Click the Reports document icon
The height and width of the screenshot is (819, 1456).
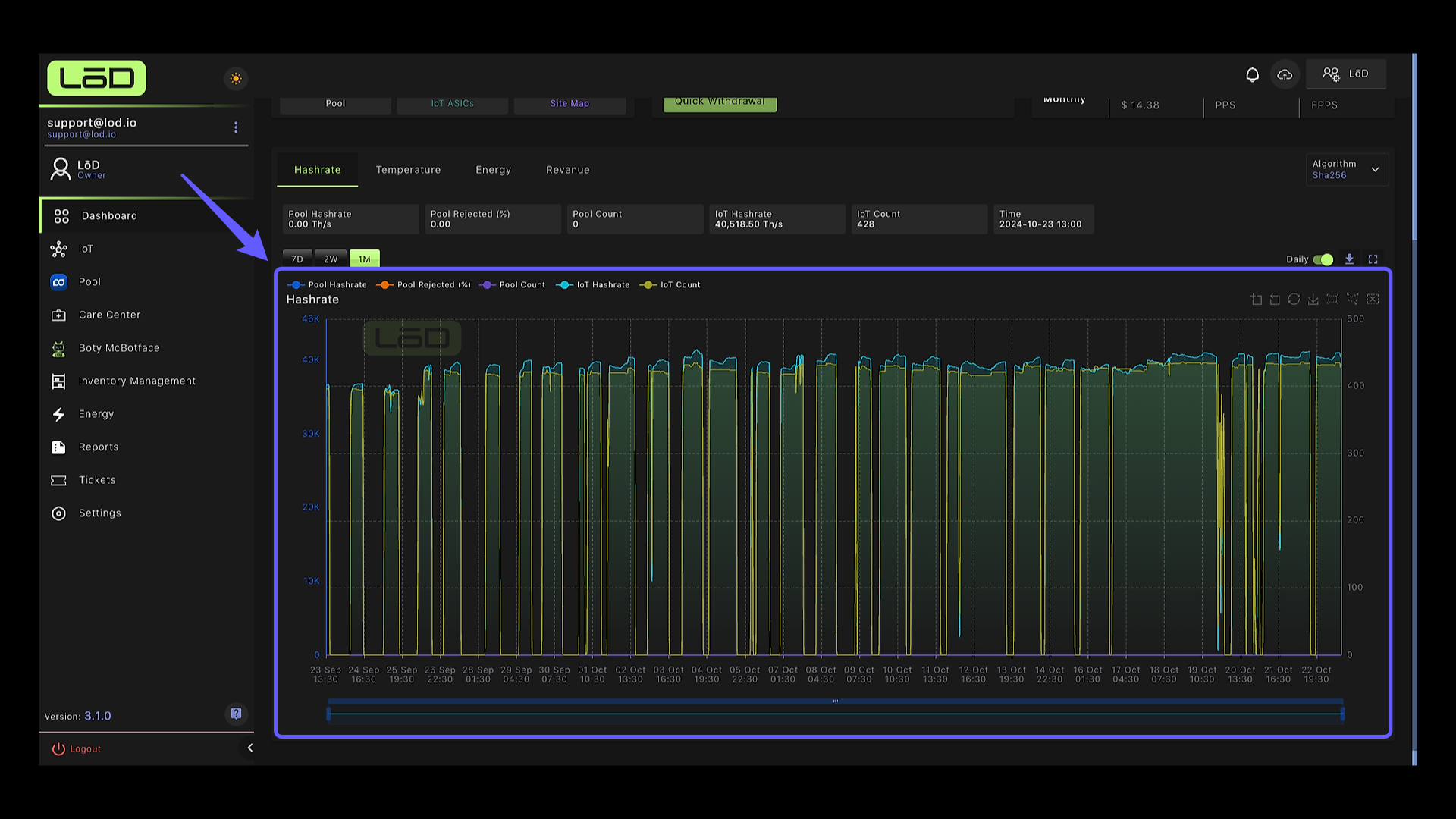pos(58,447)
